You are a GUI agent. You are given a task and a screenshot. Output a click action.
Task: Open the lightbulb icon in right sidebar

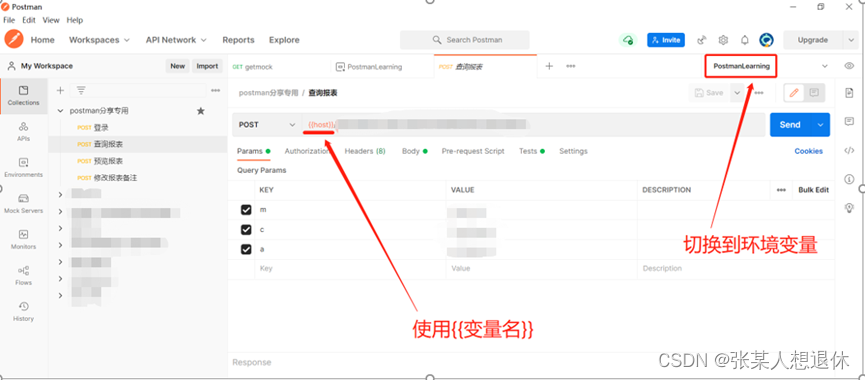tap(849, 207)
